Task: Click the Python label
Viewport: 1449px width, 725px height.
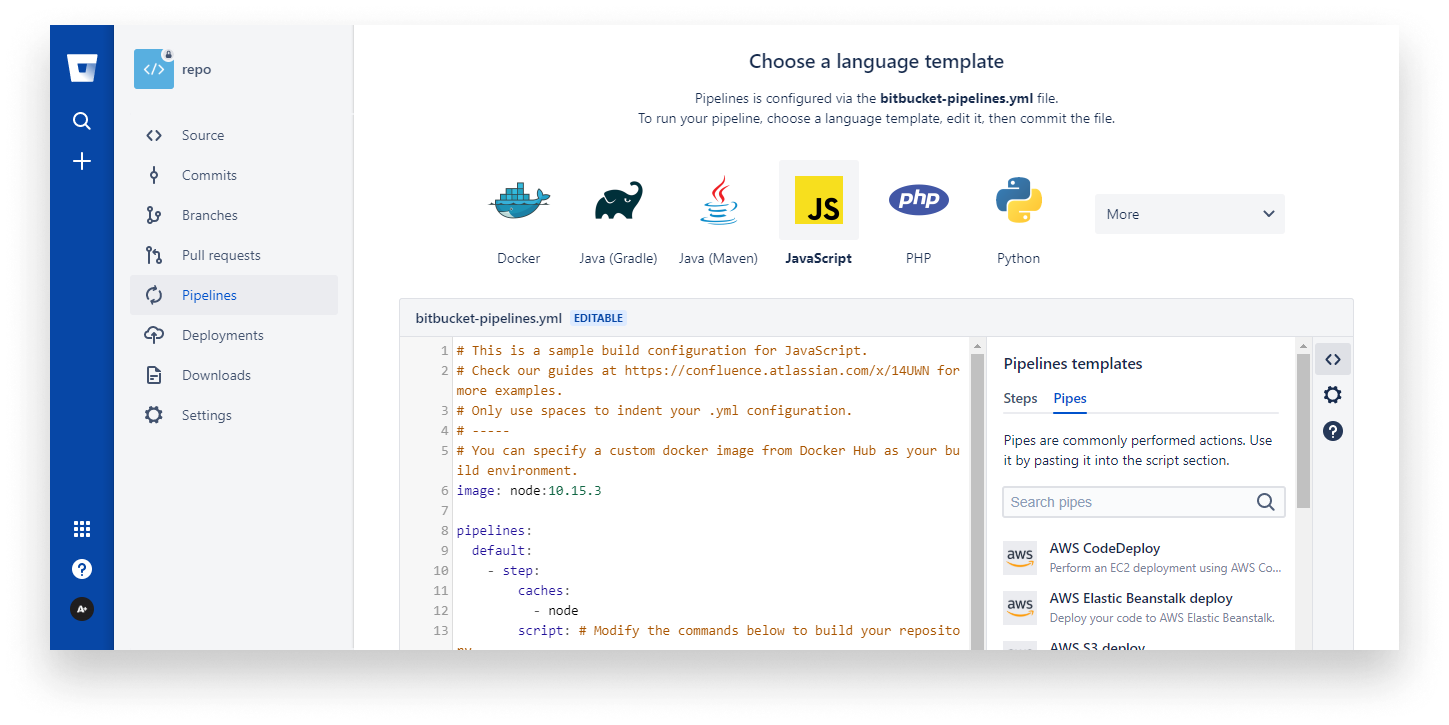Action: 1018,258
